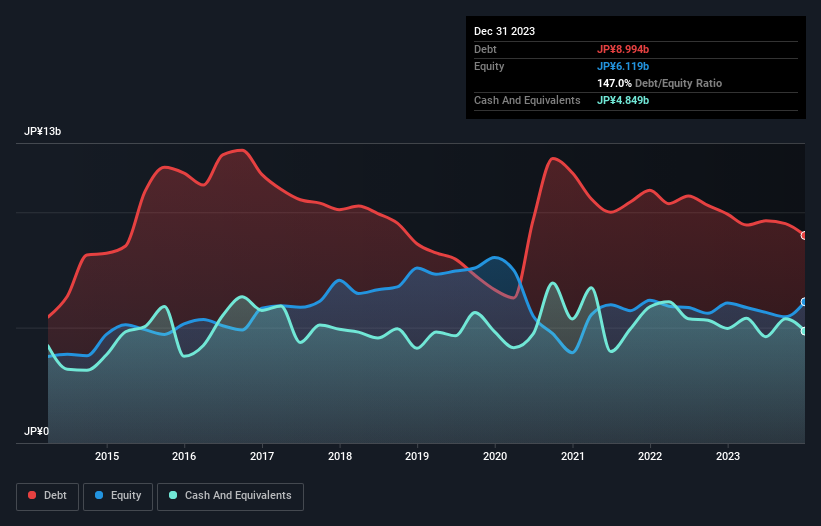Select the 2021 axis label
Image resolution: width=821 pixels, height=526 pixels.
click(x=573, y=456)
